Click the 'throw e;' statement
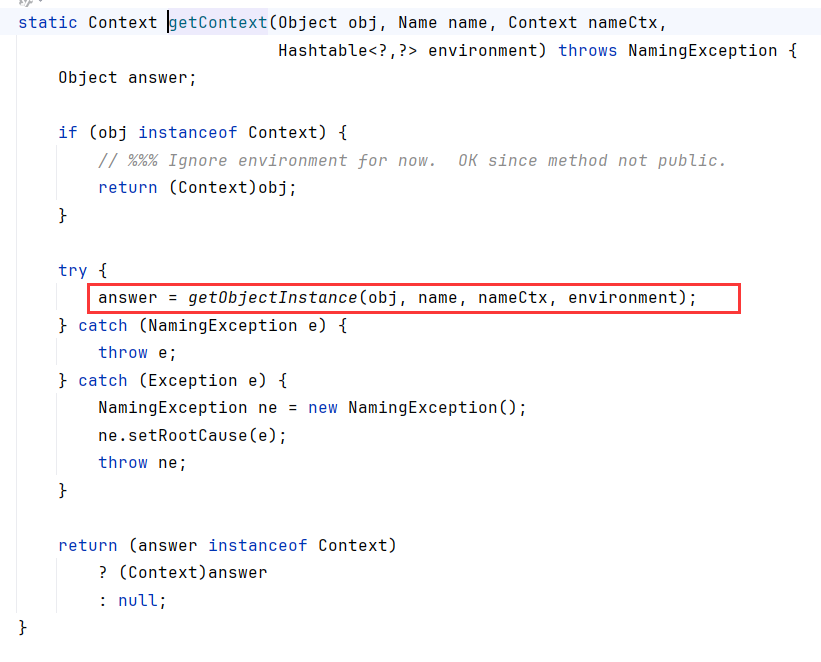 (137, 352)
